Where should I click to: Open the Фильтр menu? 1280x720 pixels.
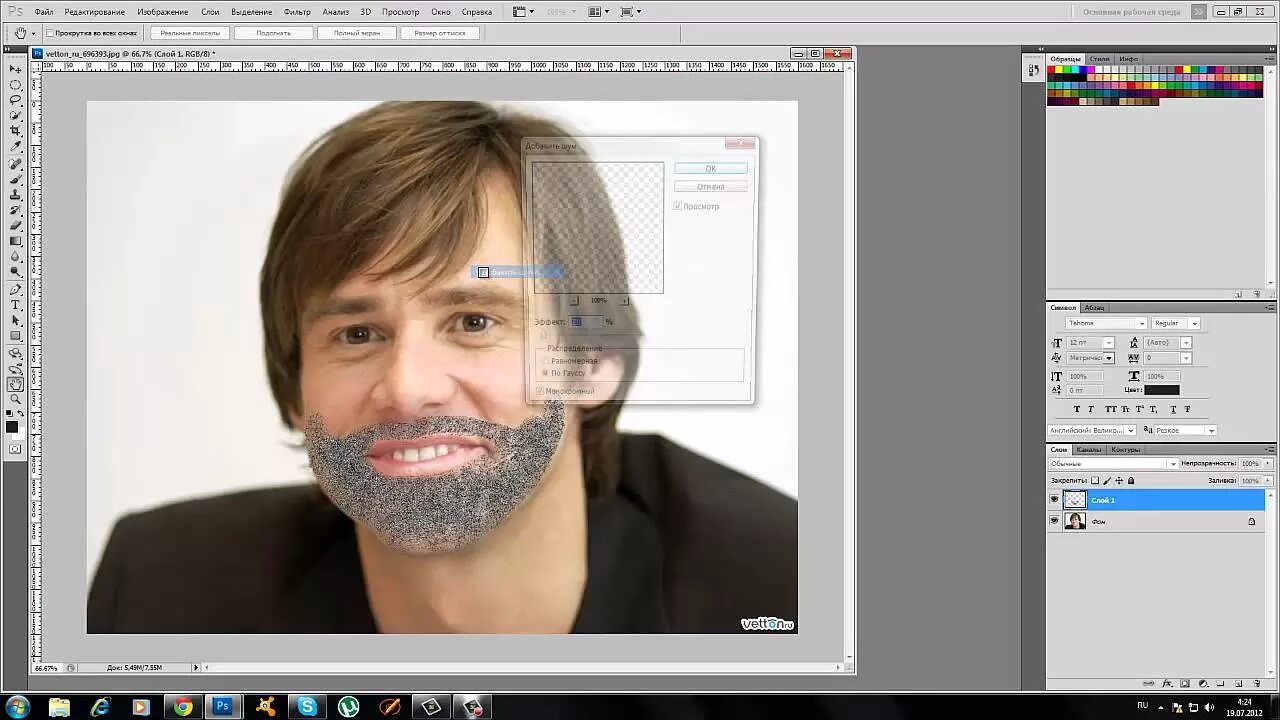(x=297, y=12)
